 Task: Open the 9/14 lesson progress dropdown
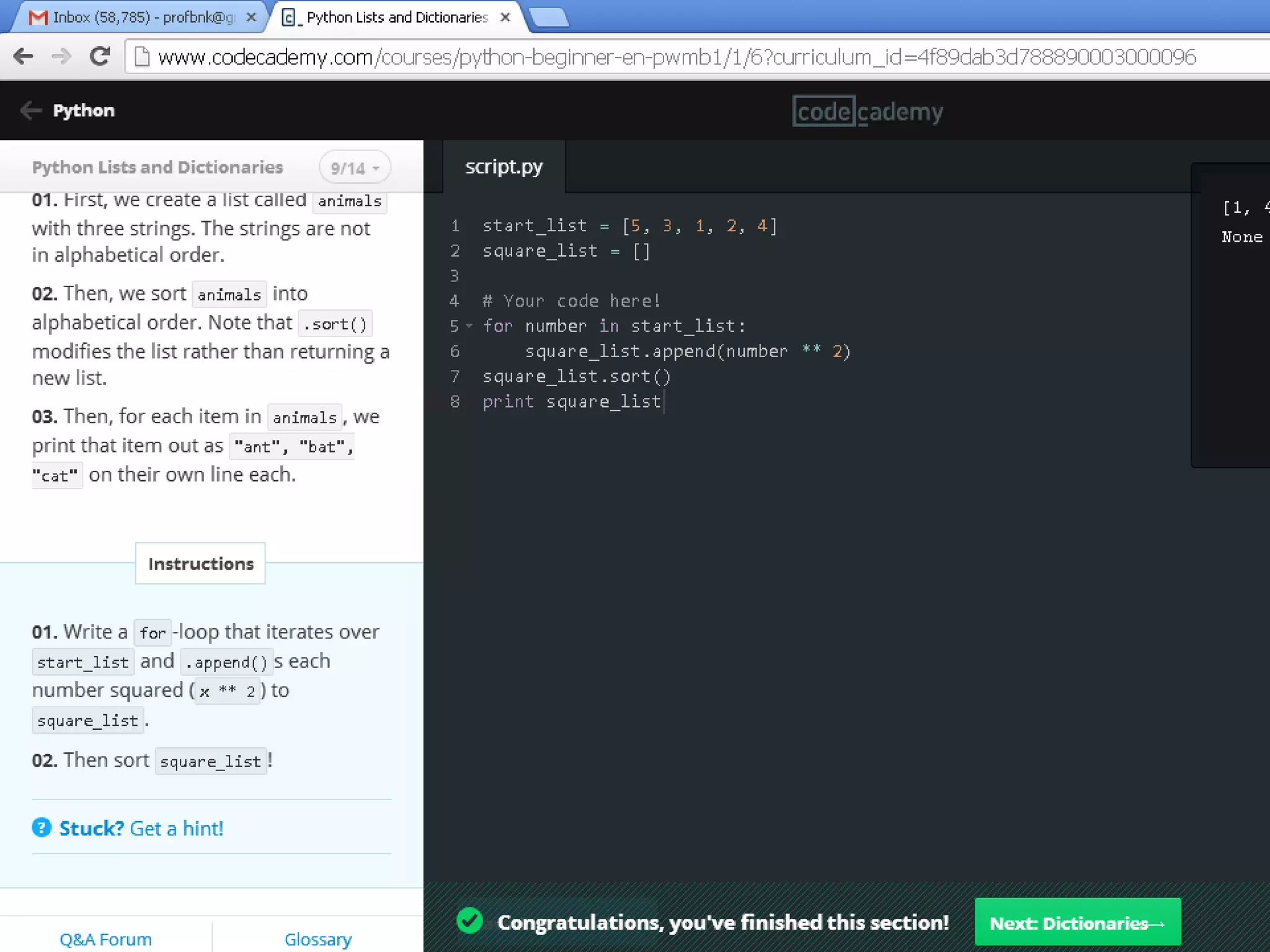click(355, 168)
